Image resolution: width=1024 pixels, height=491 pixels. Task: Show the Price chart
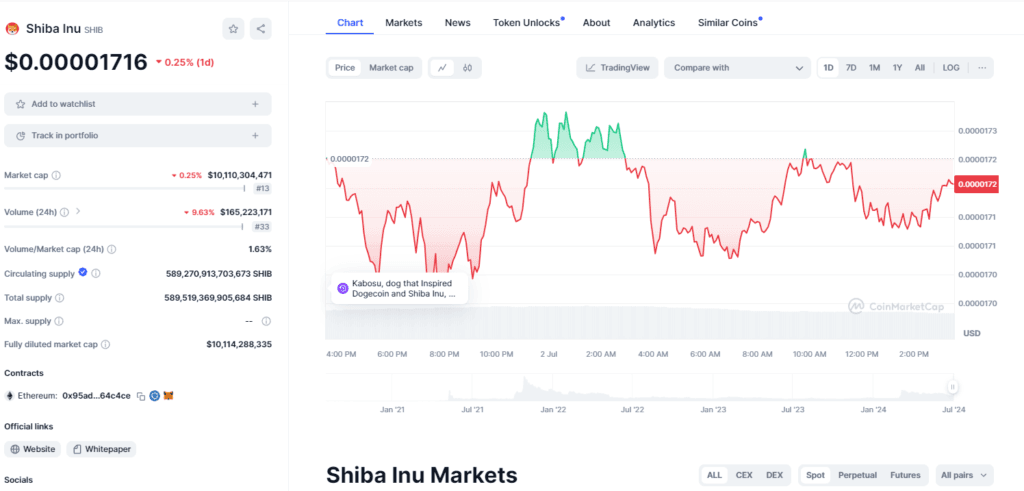(345, 68)
